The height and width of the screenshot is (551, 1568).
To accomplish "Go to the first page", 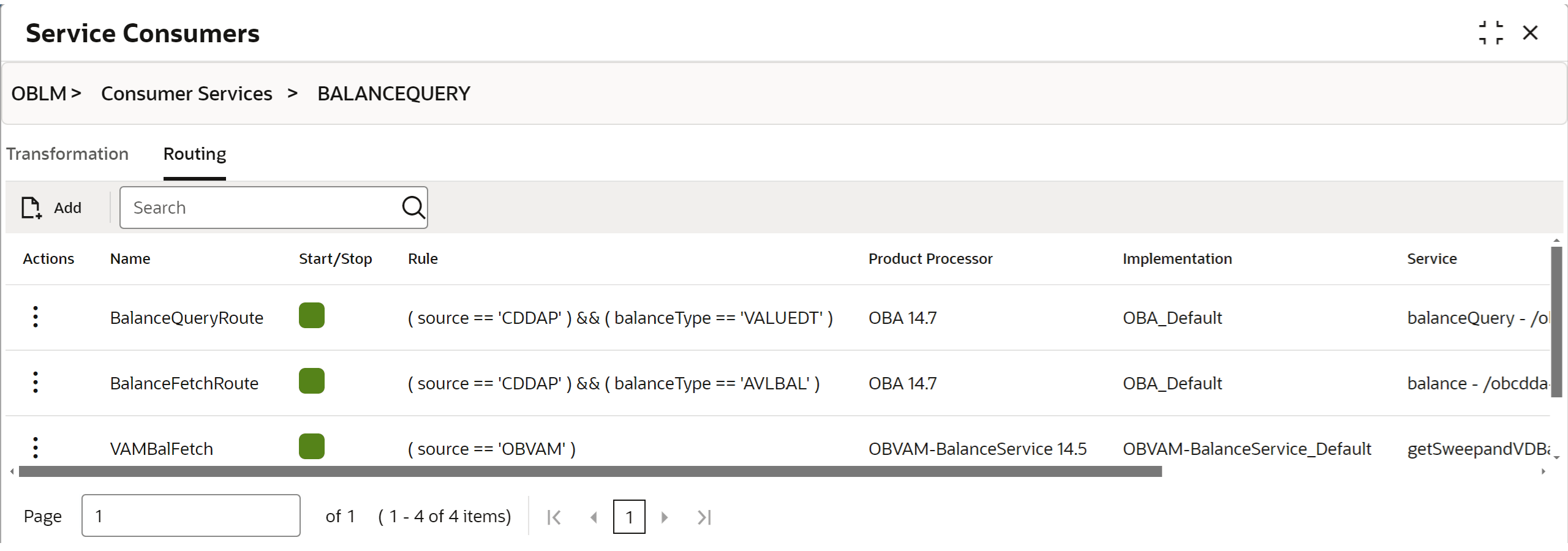I will point(554,517).
